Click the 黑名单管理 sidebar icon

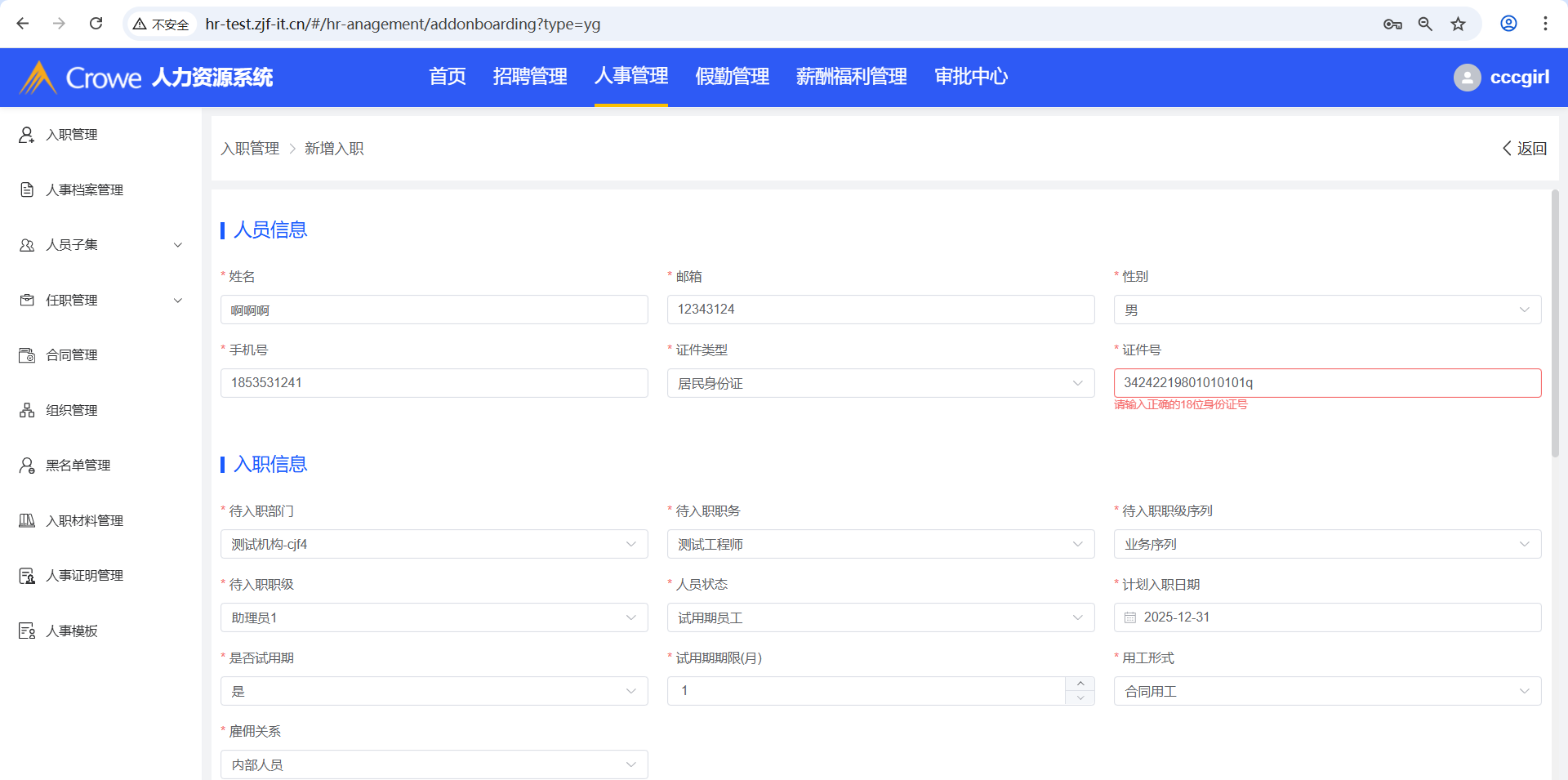point(27,466)
